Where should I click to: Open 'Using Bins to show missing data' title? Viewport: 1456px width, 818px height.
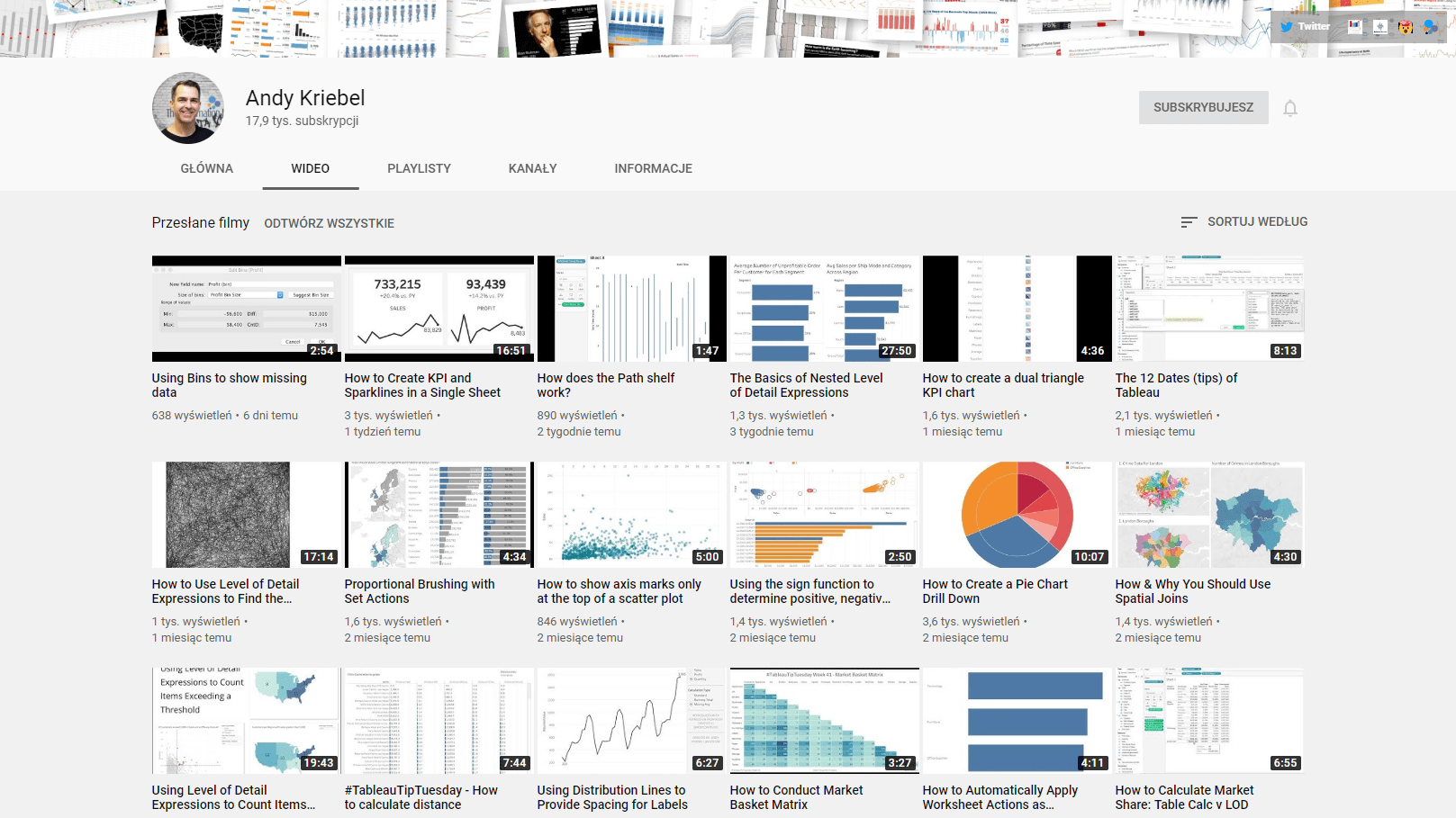(229, 385)
